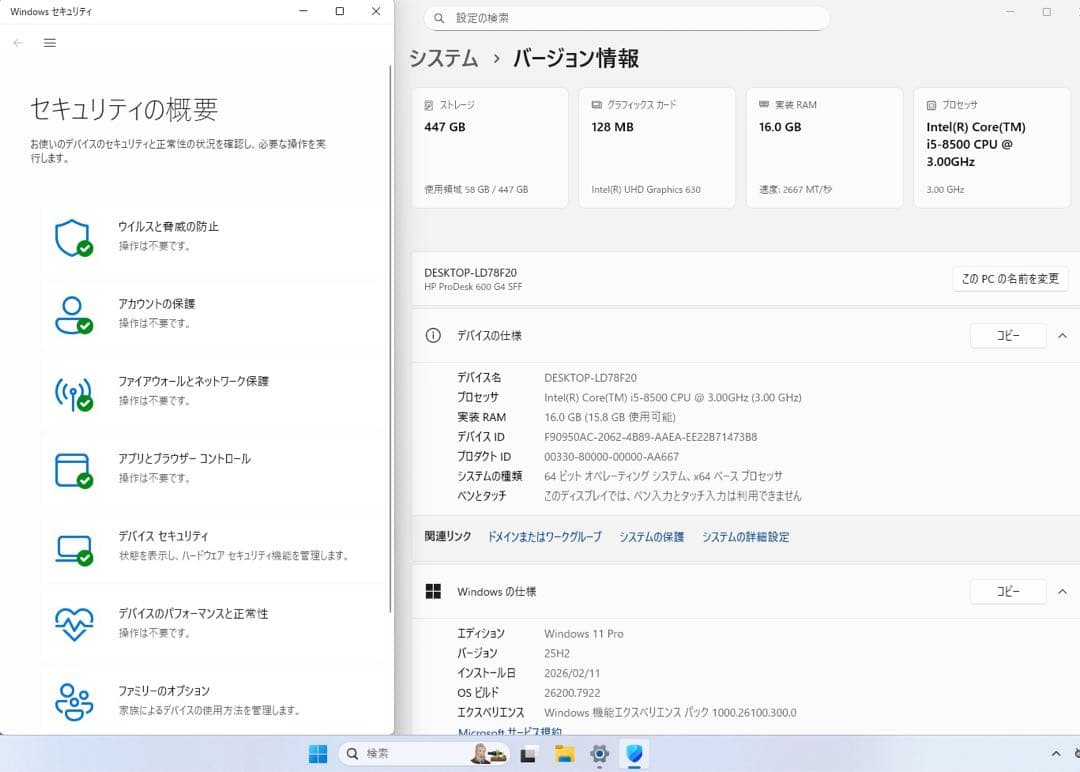The height and width of the screenshot is (772, 1080).
Task: Open App and browser control window icon
Action: [74, 470]
